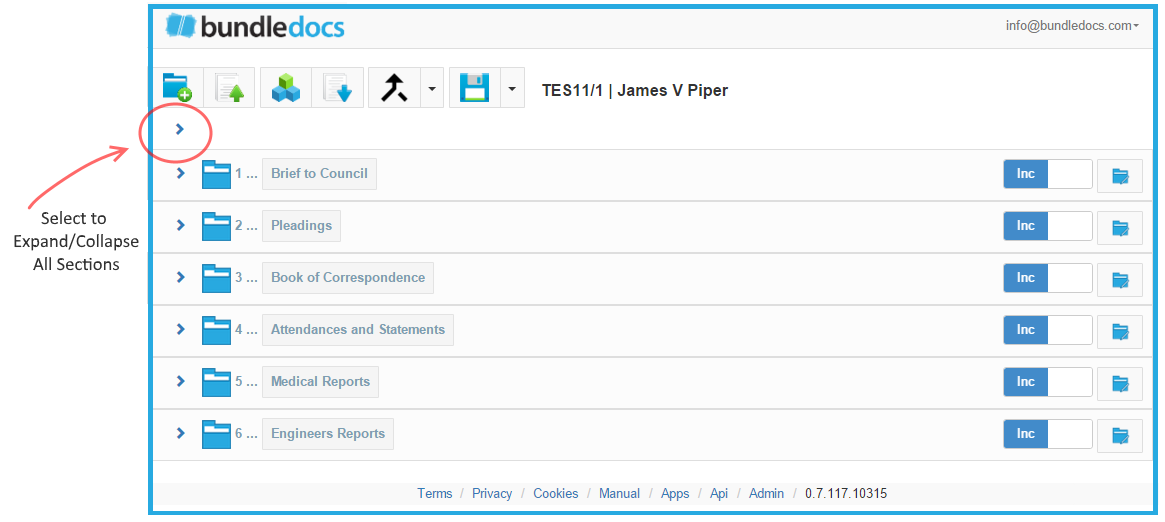Expand all sections with top chevron

[x=179, y=129]
